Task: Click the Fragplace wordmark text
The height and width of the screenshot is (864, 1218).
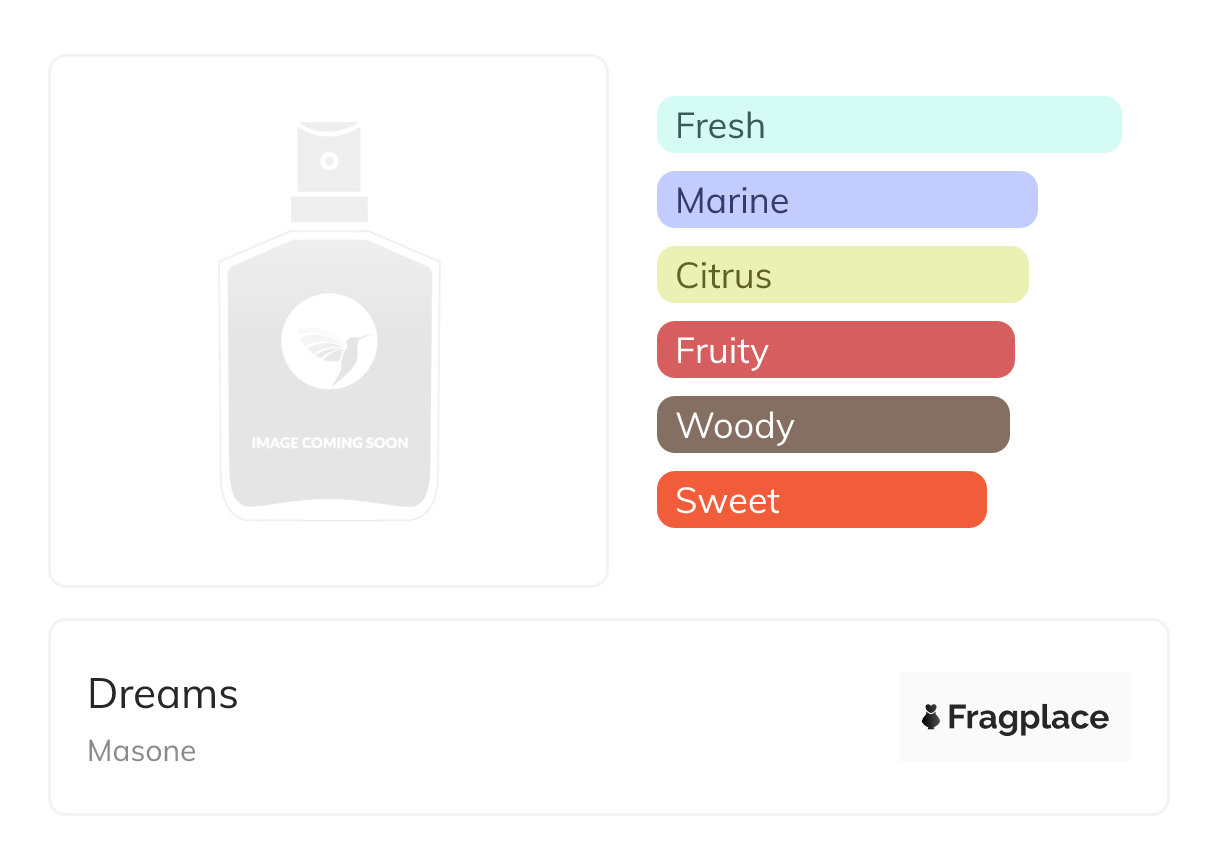Action: click(1028, 718)
